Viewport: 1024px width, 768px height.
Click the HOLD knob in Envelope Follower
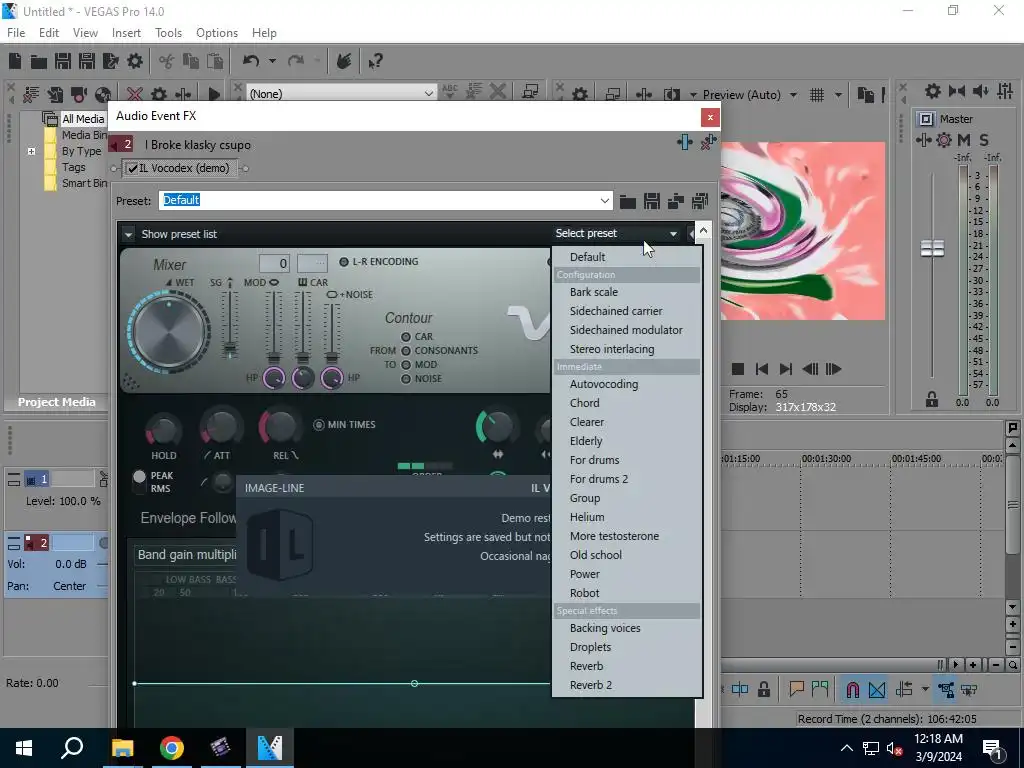pos(163,430)
